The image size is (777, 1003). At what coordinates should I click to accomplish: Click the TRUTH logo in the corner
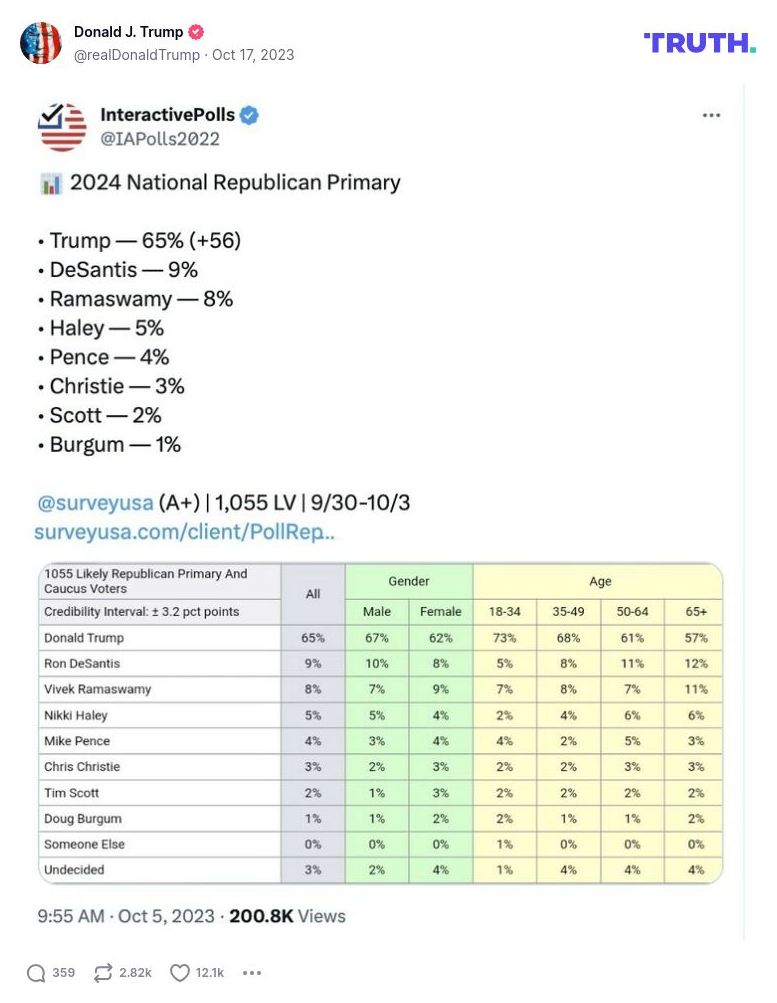click(x=700, y=43)
